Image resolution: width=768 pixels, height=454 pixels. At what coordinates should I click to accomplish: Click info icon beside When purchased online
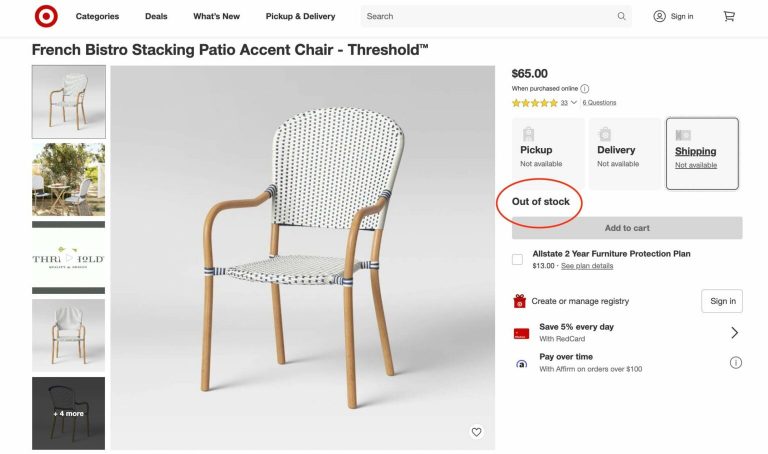[585, 89]
